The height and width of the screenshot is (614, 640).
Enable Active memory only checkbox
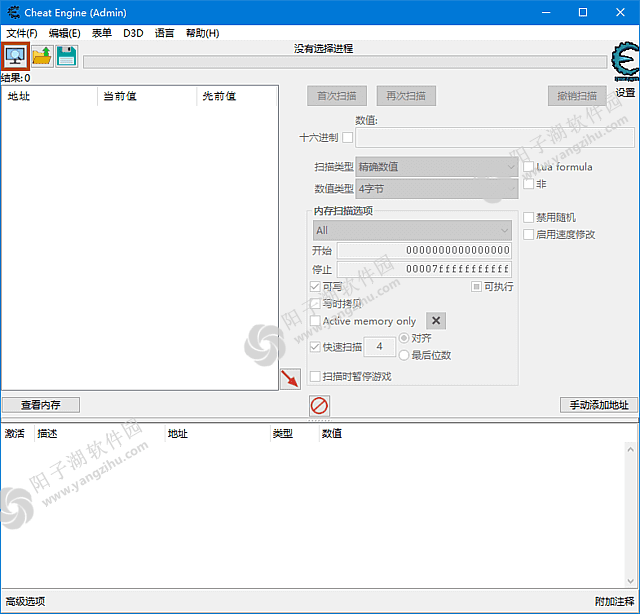(315, 321)
